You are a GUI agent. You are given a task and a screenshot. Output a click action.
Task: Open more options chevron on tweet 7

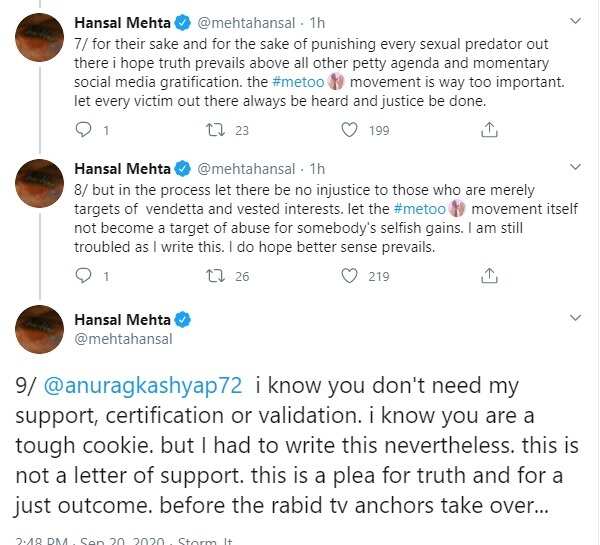(576, 20)
